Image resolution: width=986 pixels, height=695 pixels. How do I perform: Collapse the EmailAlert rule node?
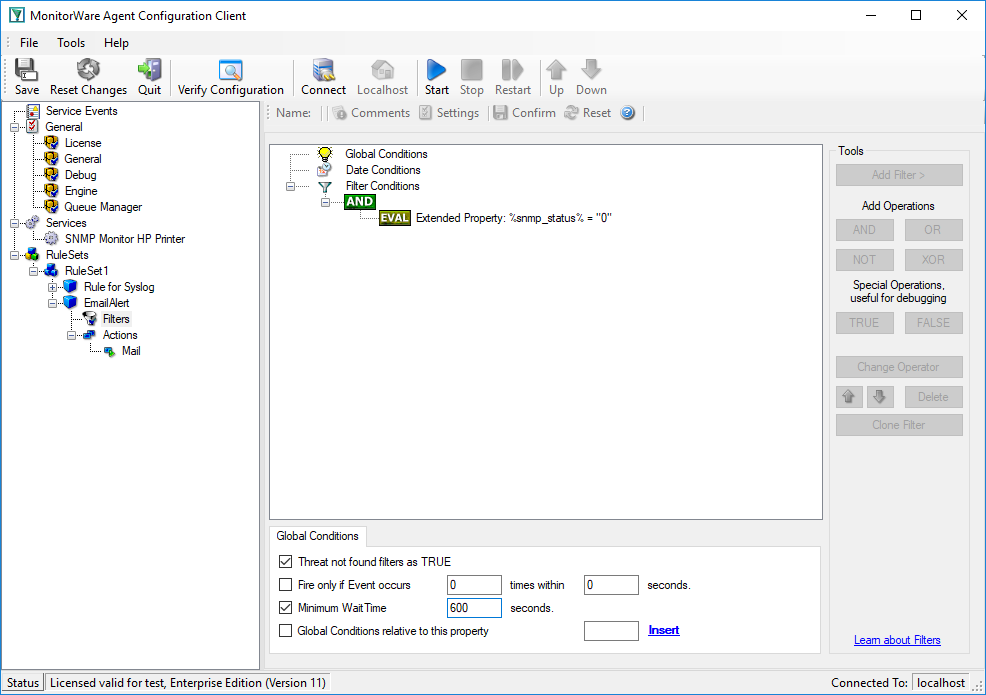click(52, 303)
